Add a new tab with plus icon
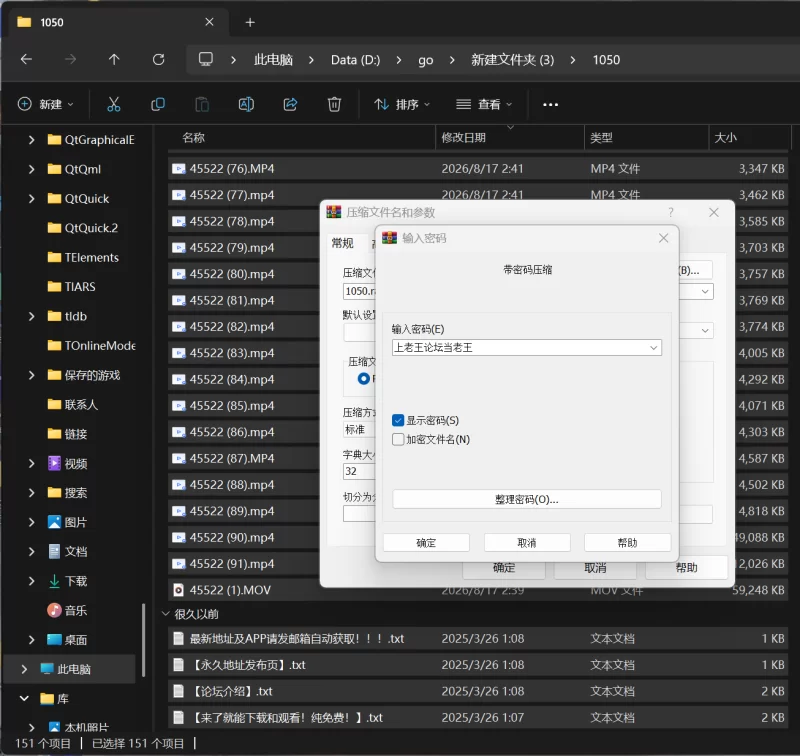 (250, 22)
